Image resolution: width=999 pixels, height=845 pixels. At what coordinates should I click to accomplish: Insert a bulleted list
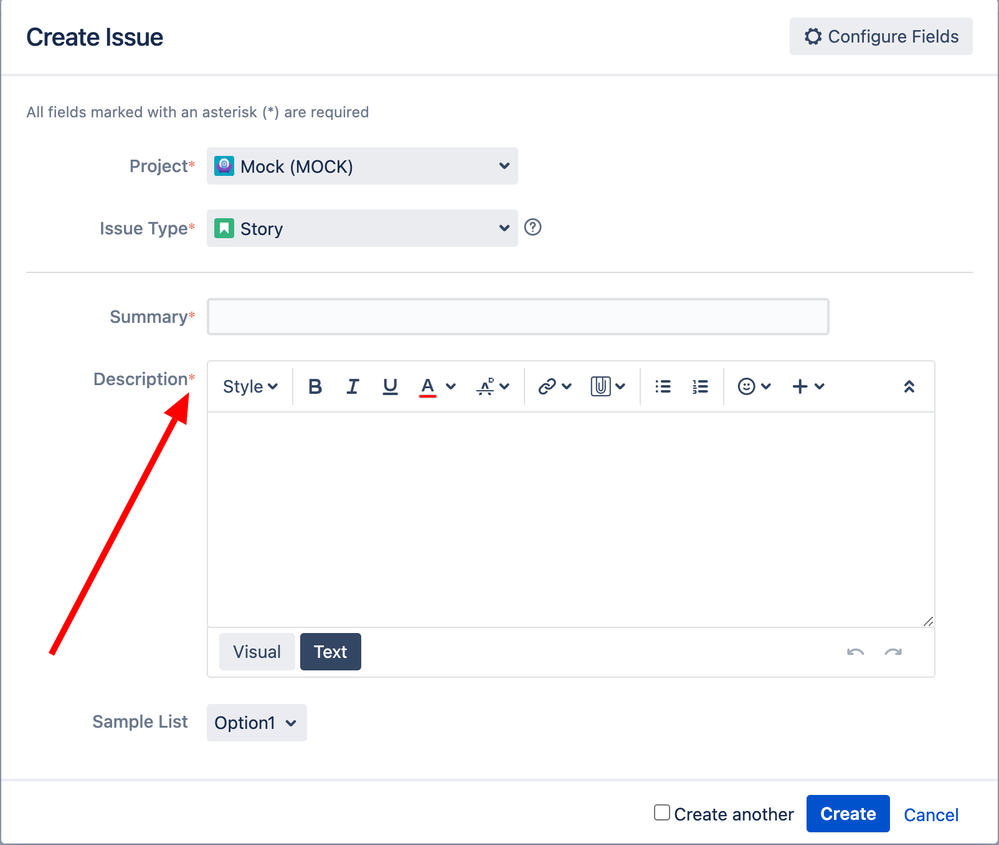663,386
